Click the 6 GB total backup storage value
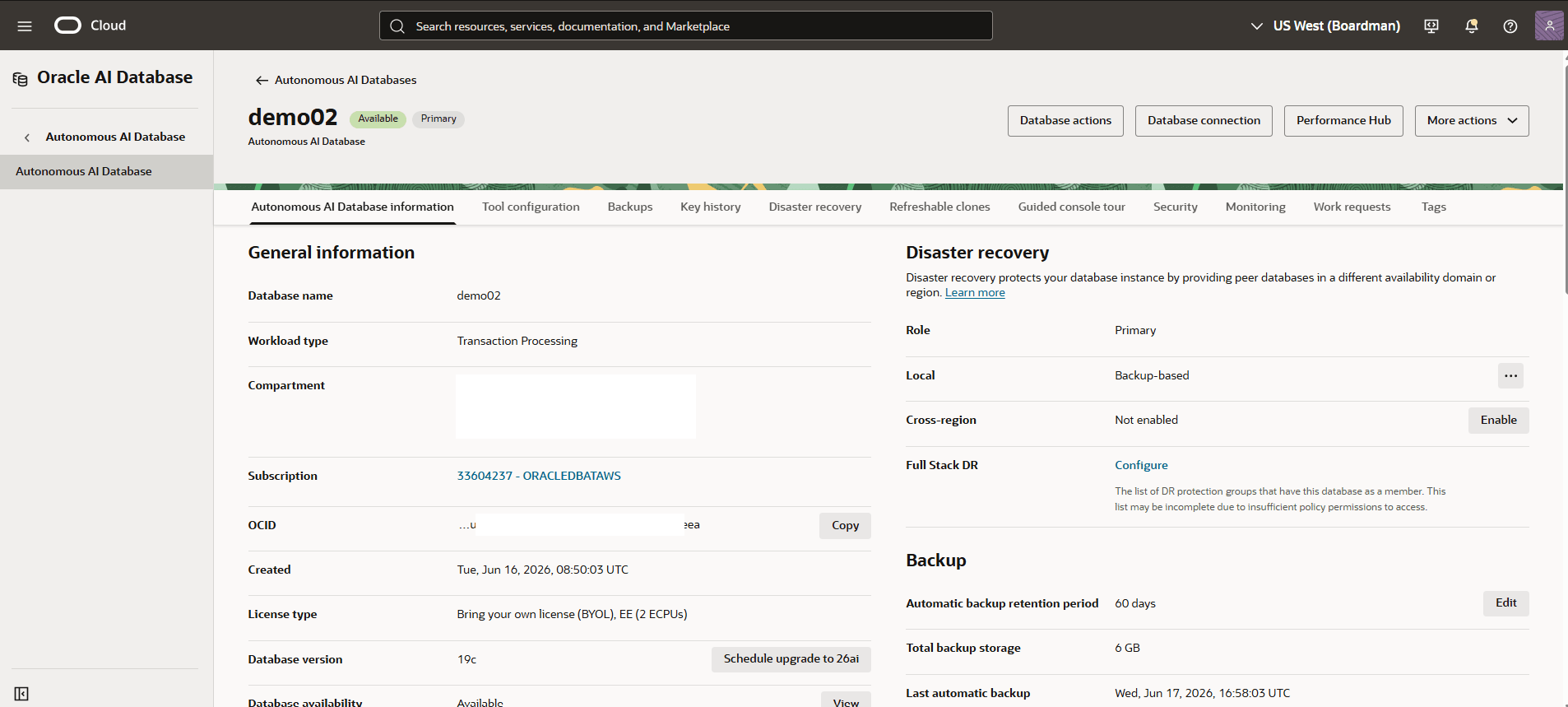Image resolution: width=1568 pixels, height=707 pixels. (1127, 648)
